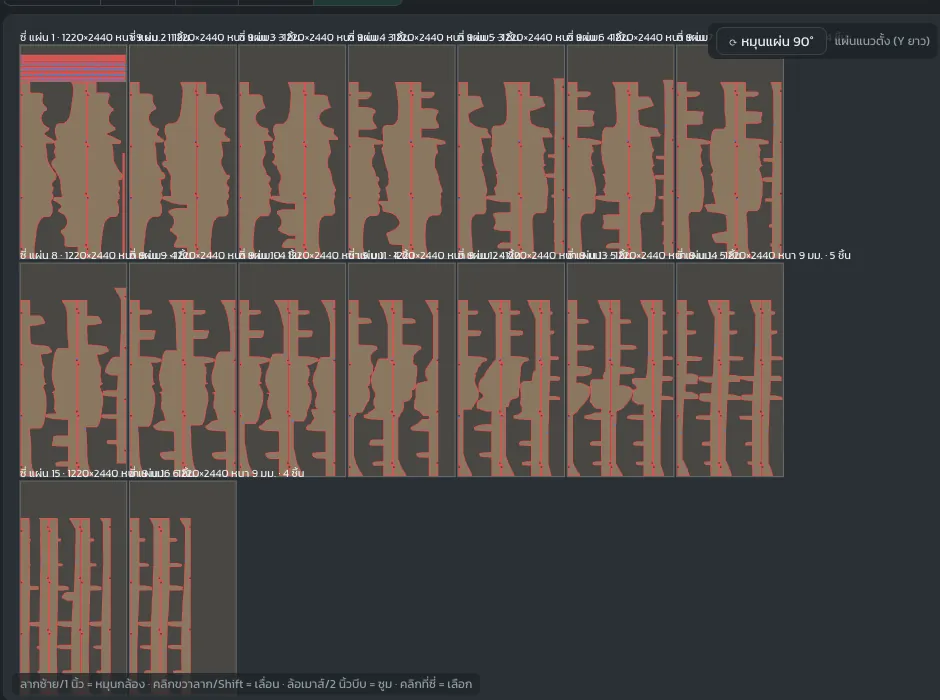Select the แผ่น 2 sheet layout thumbnail
Screen dimensions: 940x700
coord(183,150)
